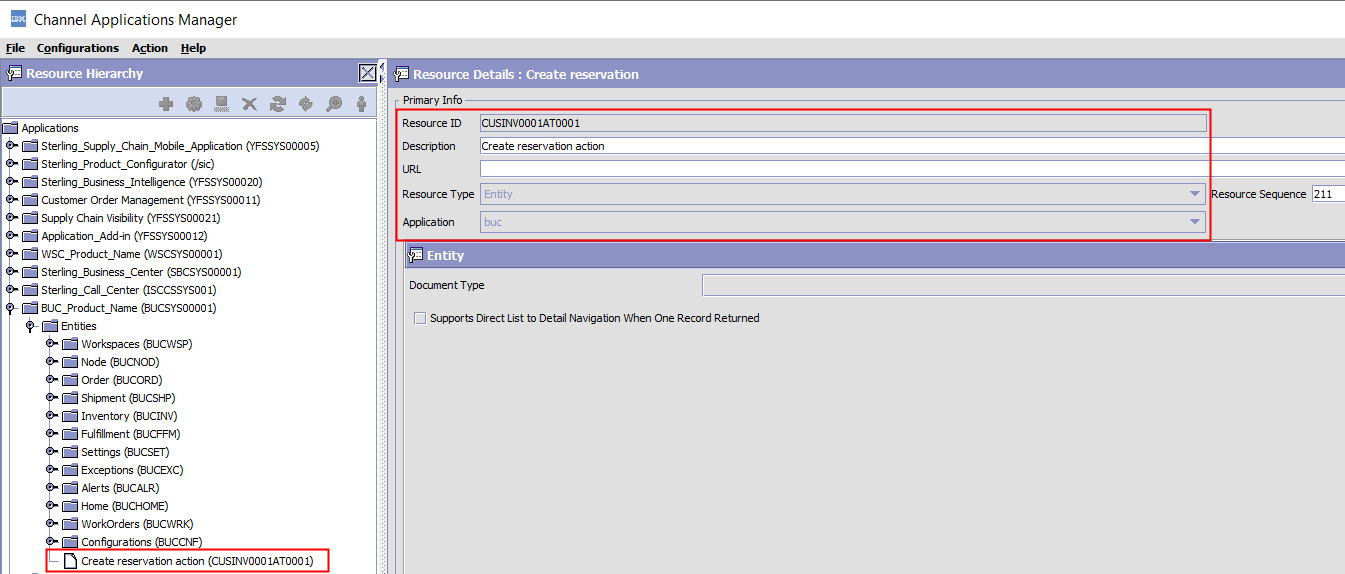Click the plus Create New toolbar icon
Screen dimensions: 1345x574
[166, 104]
